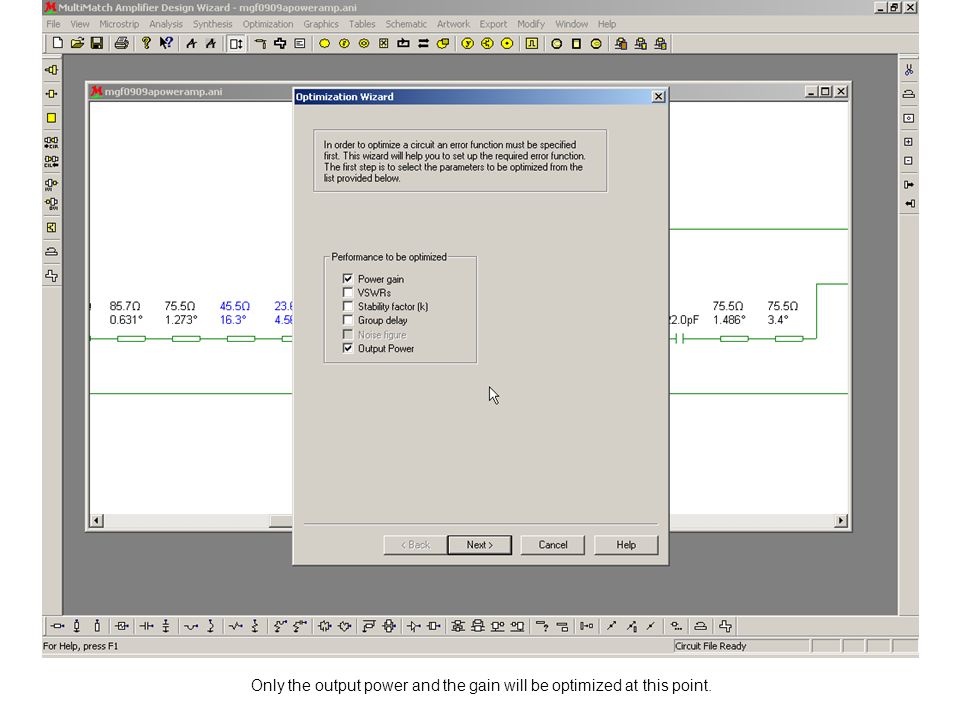Click the schematic's left scroll arrow
Image resolution: width=960 pixels, height=720 pixels.
coord(96,520)
